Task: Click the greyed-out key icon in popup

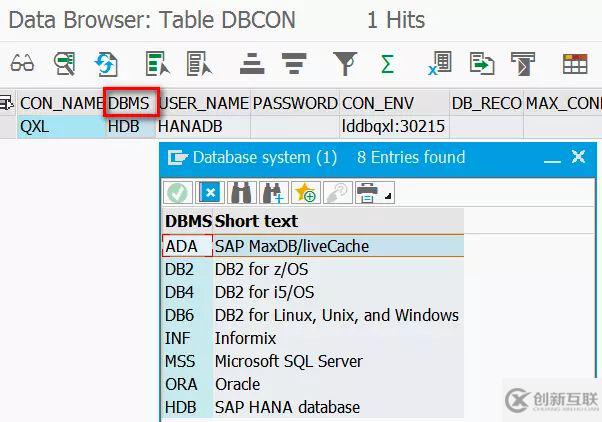Action: [337, 193]
